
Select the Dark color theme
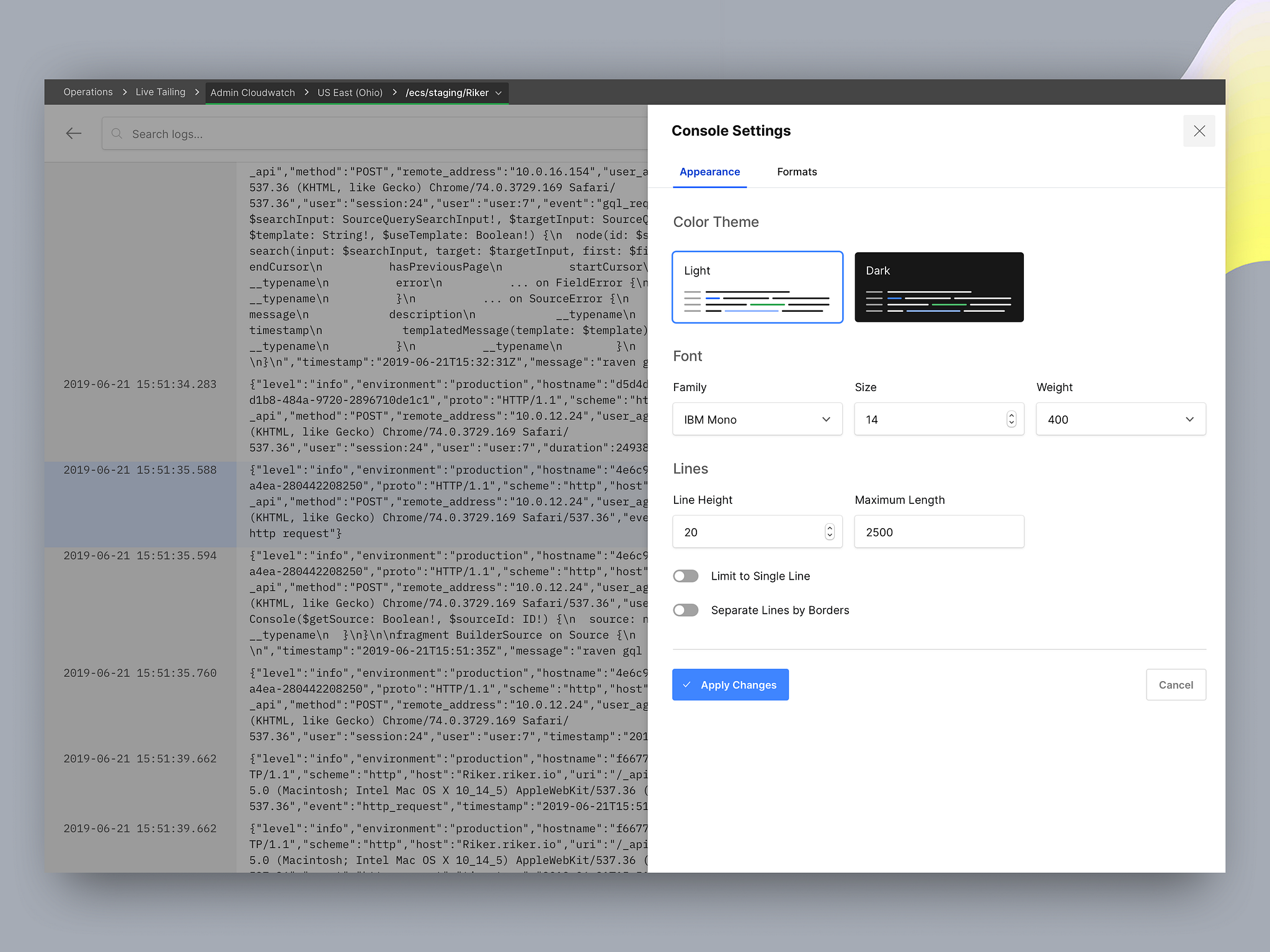click(x=938, y=287)
